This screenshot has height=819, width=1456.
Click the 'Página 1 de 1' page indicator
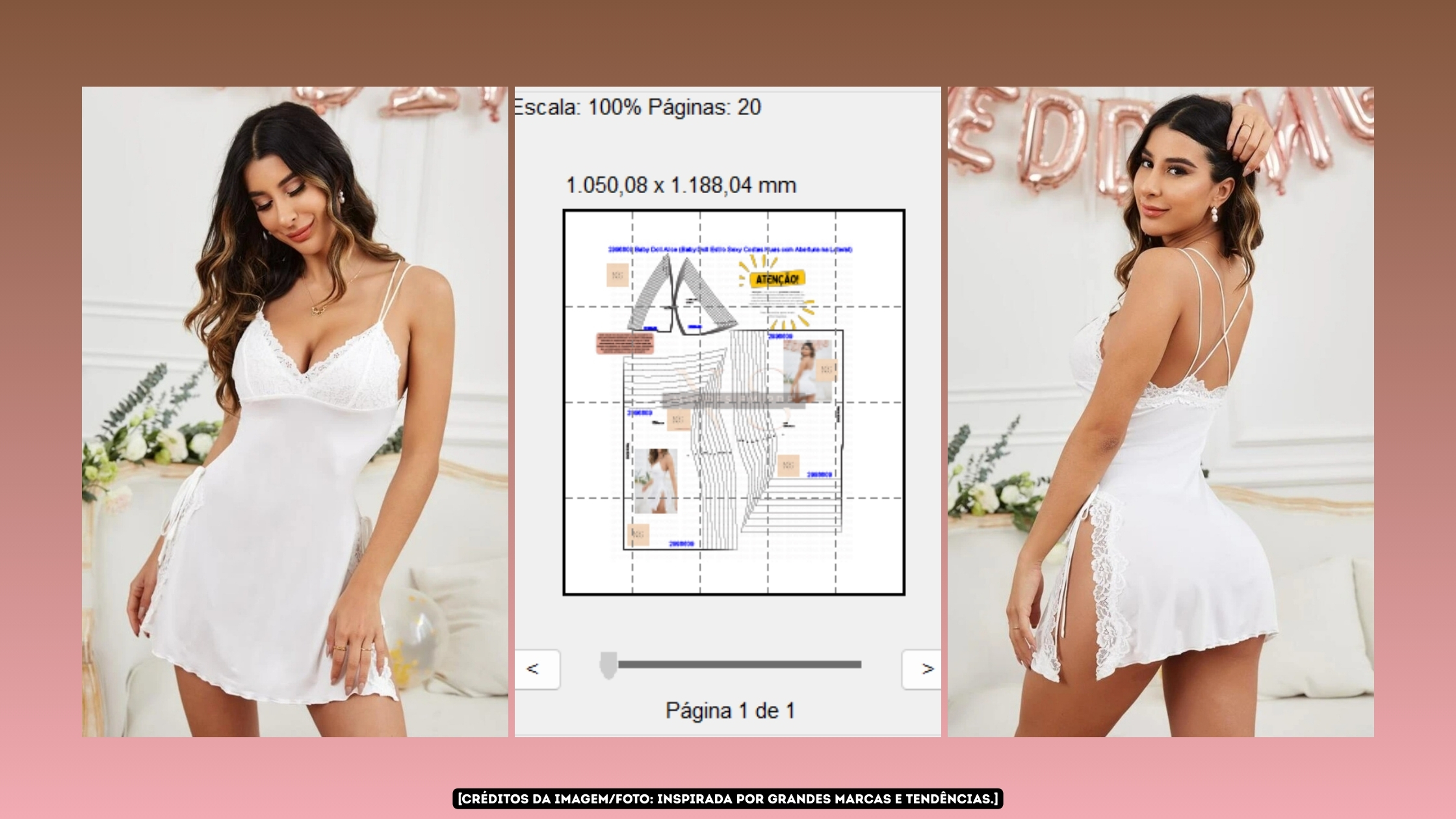coord(729,711)
